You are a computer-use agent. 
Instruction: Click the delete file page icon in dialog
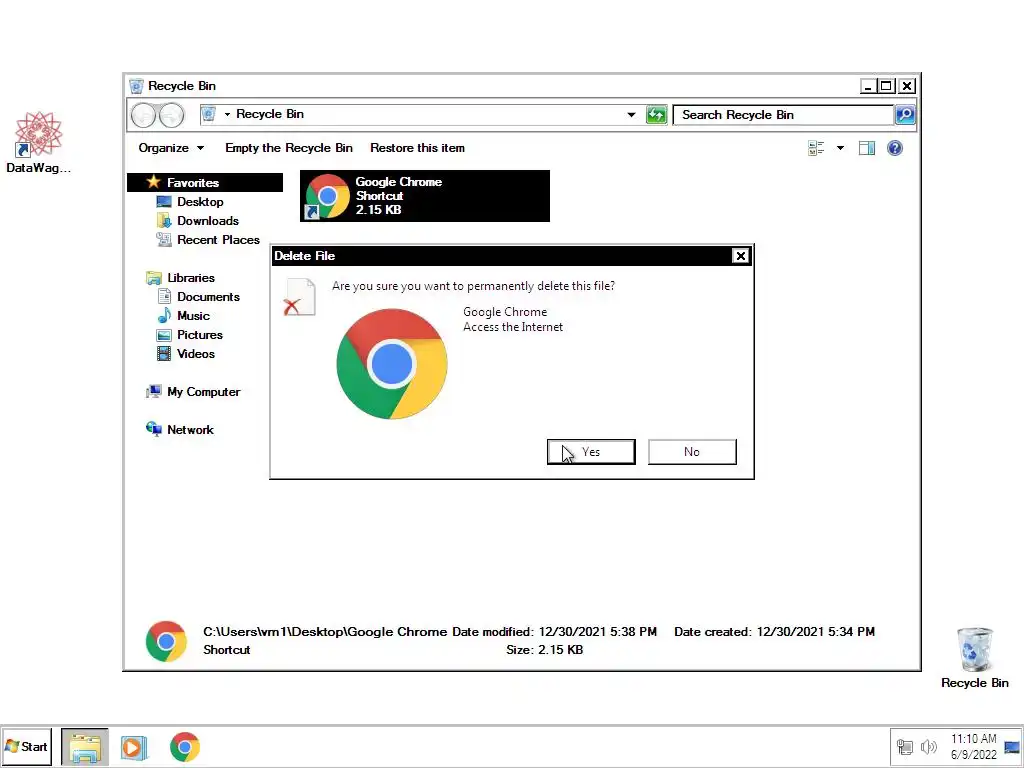(x=299, y=297)
